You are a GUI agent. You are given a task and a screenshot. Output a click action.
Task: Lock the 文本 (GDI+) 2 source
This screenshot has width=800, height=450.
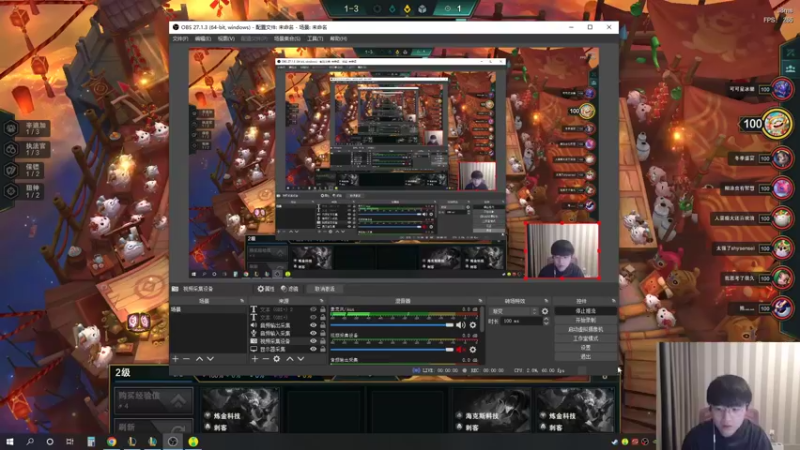coord(322,309)
